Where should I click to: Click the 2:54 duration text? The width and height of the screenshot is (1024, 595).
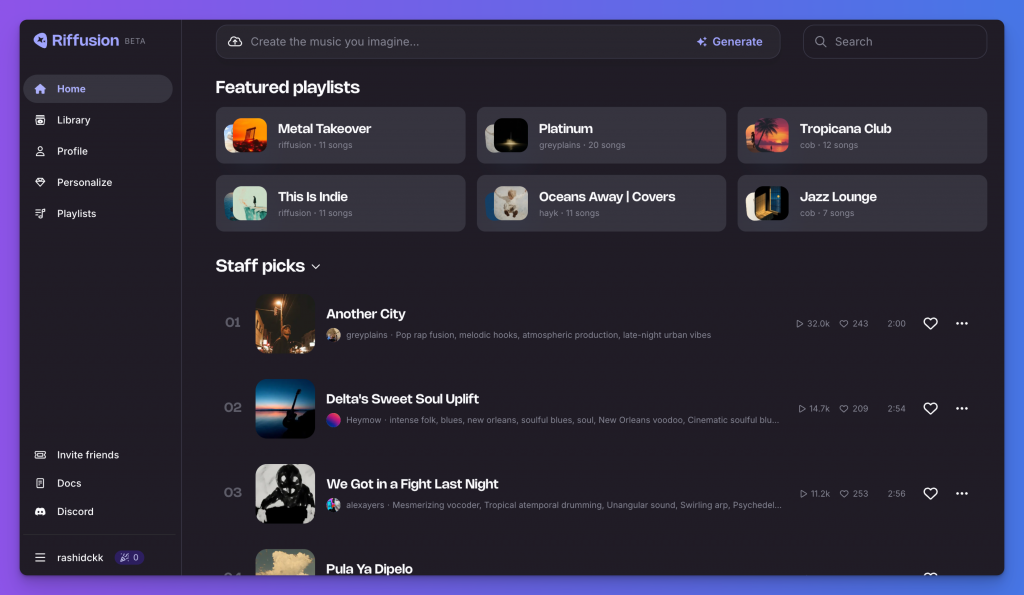pos(897,408)
